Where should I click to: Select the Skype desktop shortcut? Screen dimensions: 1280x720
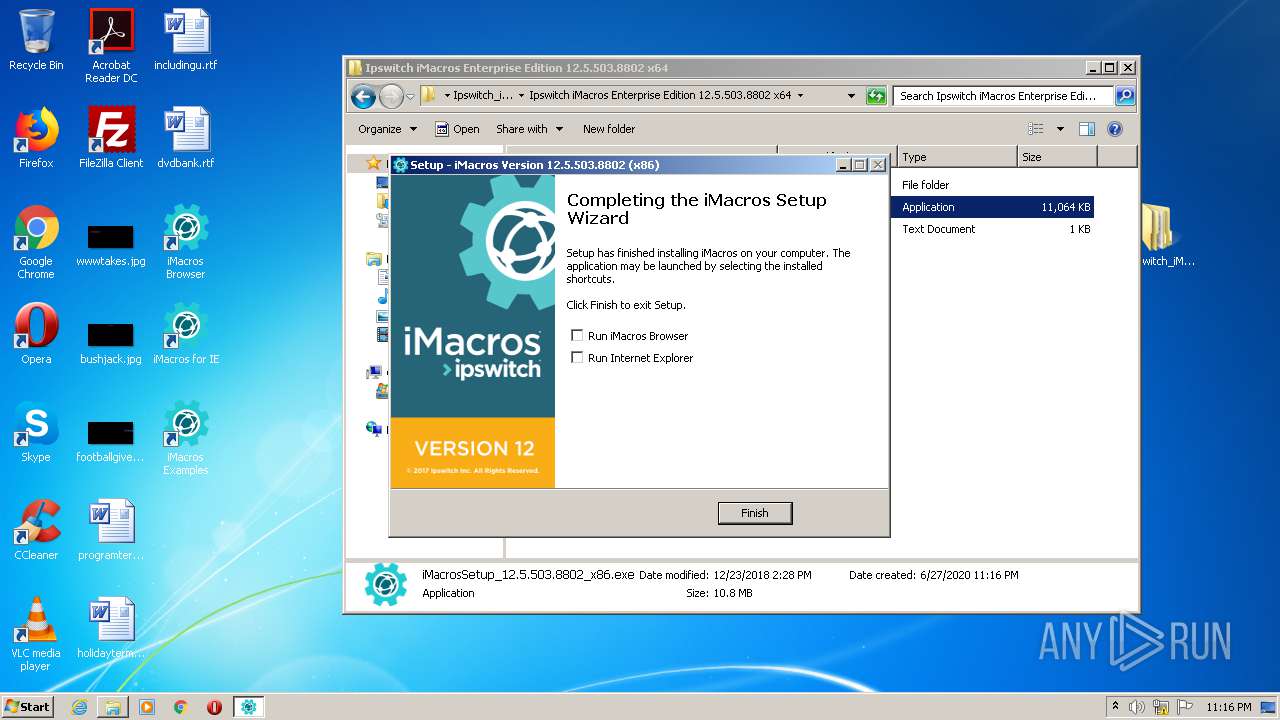point(36,432)
